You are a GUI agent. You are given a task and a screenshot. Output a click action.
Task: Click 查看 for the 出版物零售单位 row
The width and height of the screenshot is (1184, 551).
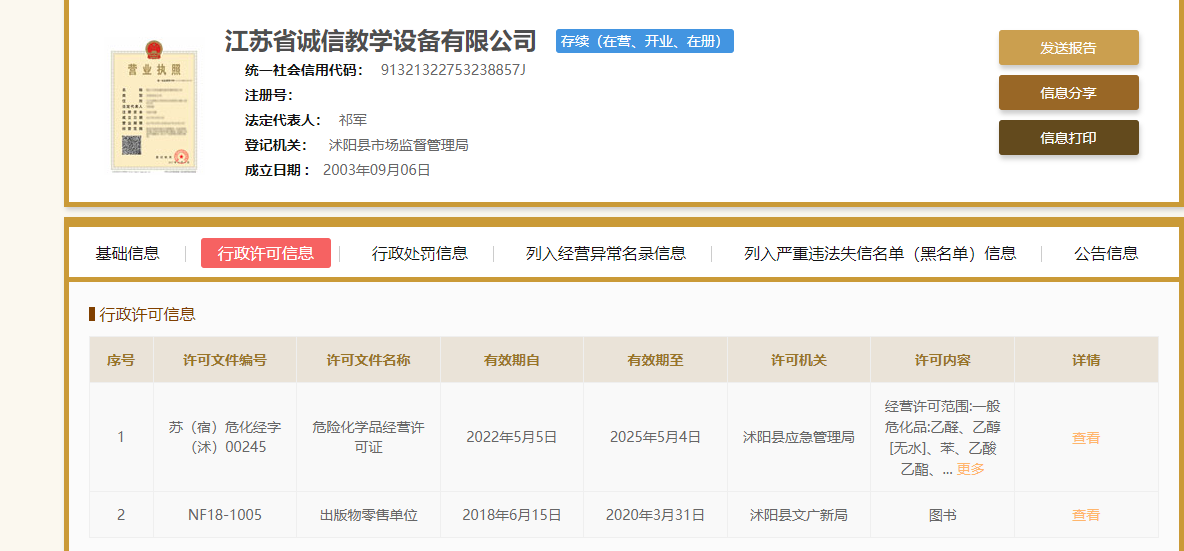coord(1086,515)
